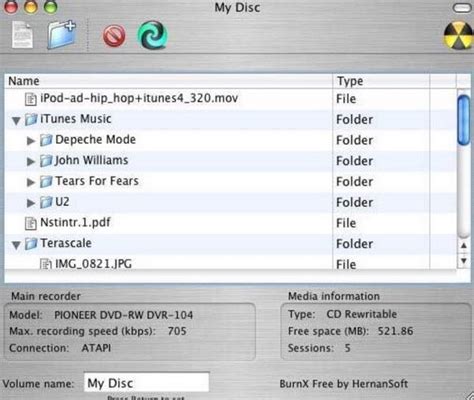Select the Terascale row name

pyautogui.click(x=66, y=243)
